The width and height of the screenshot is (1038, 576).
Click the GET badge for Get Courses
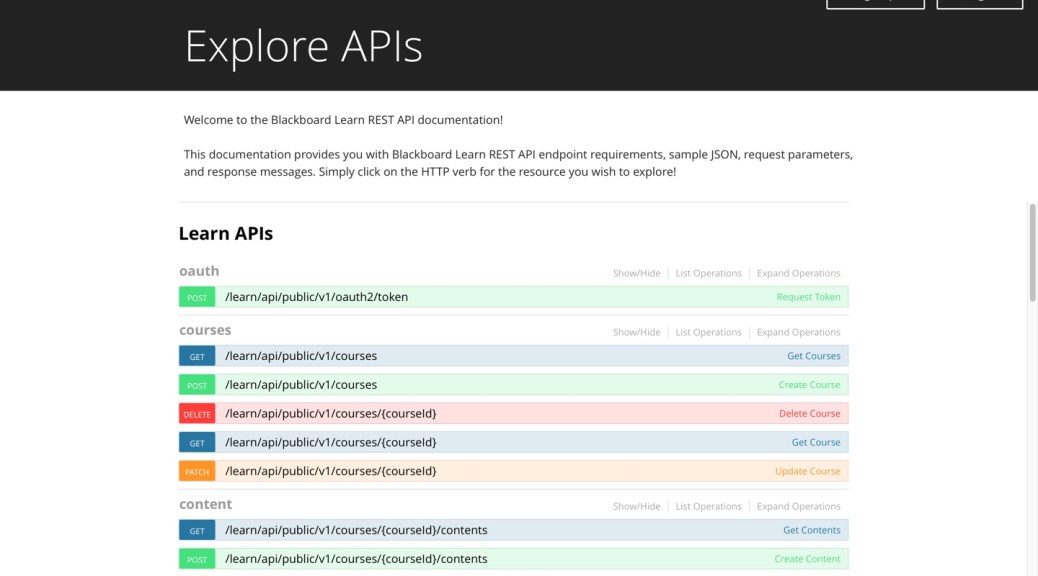pyautogui.click(x=197, y=356)
